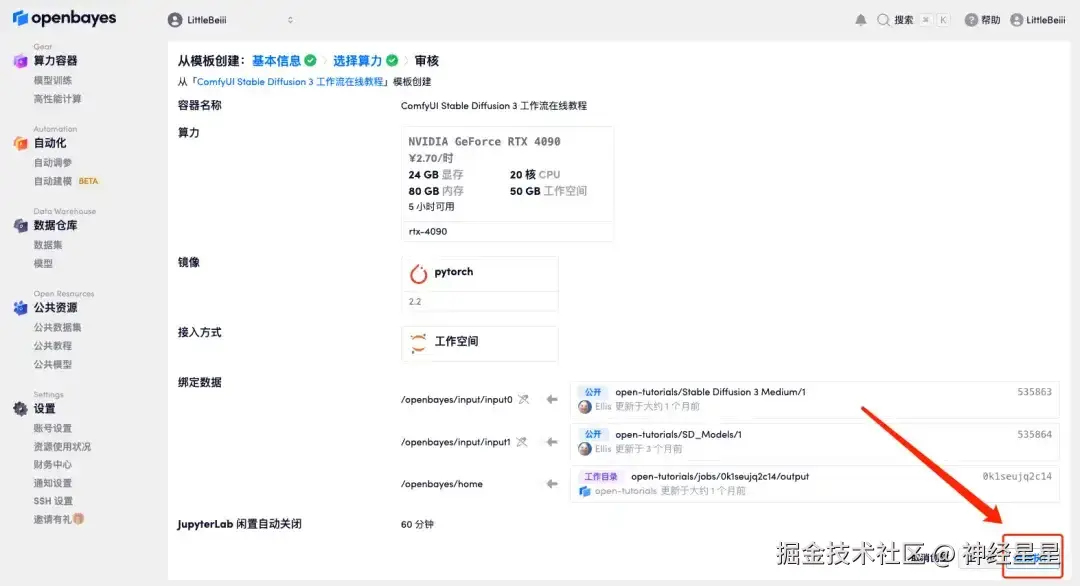Click the 工作目录 tag

coord(601,477)
